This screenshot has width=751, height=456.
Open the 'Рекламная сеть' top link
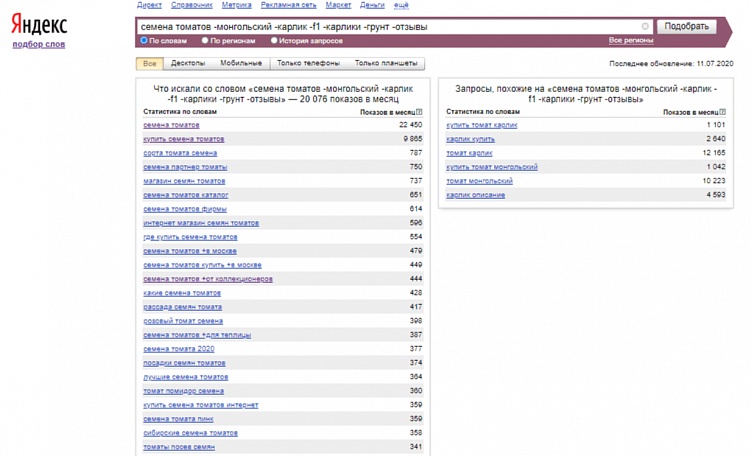pos(289,5)
